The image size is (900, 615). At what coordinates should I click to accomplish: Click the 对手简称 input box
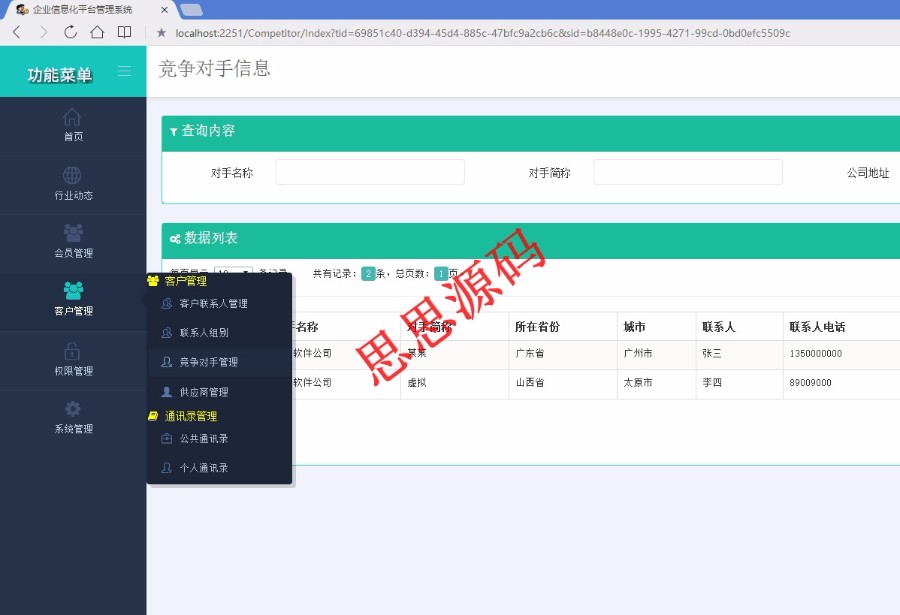tap(687, 171)
